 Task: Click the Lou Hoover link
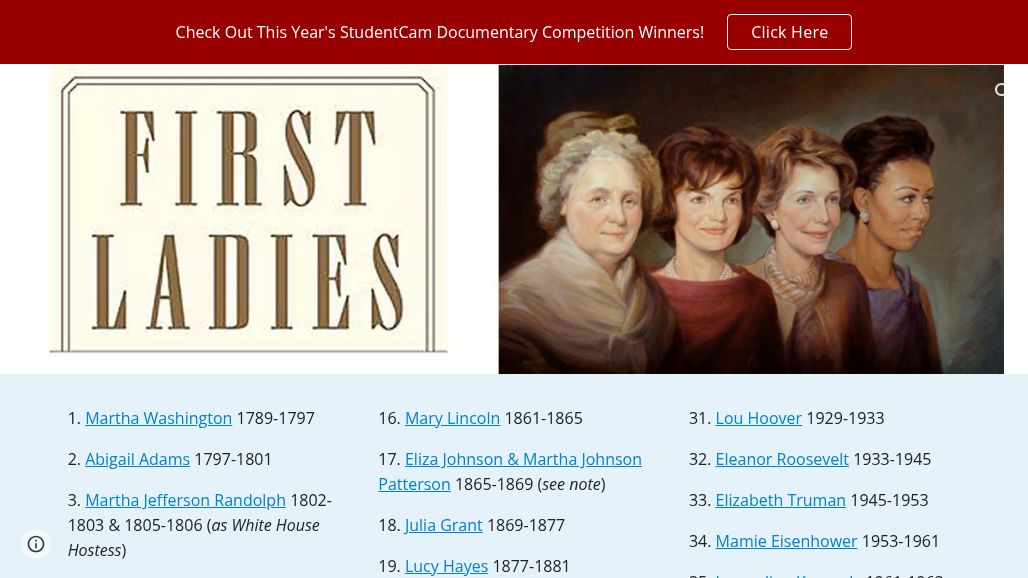(758, 418)
